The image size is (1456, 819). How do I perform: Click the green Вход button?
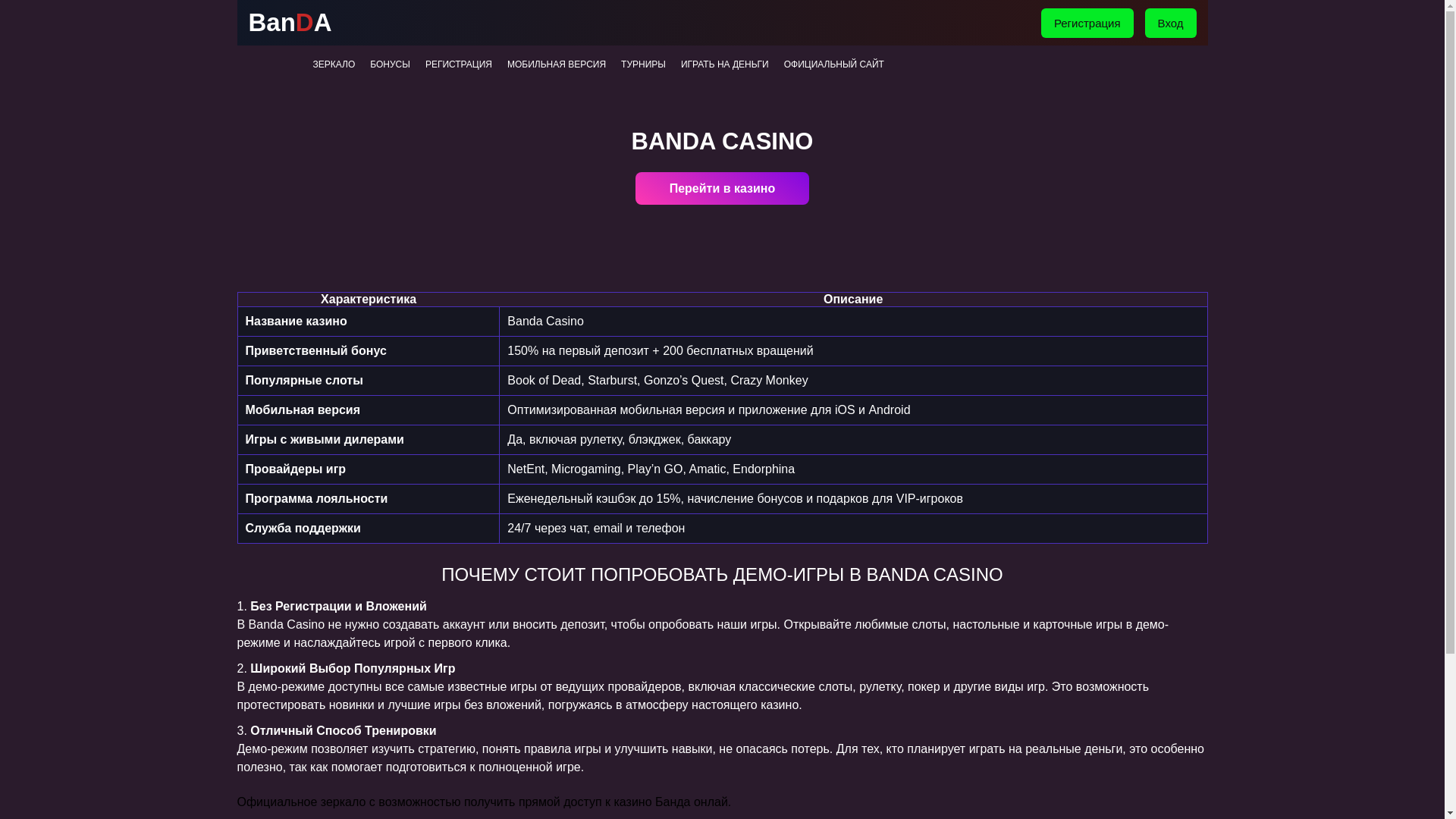pos(1170,23)
